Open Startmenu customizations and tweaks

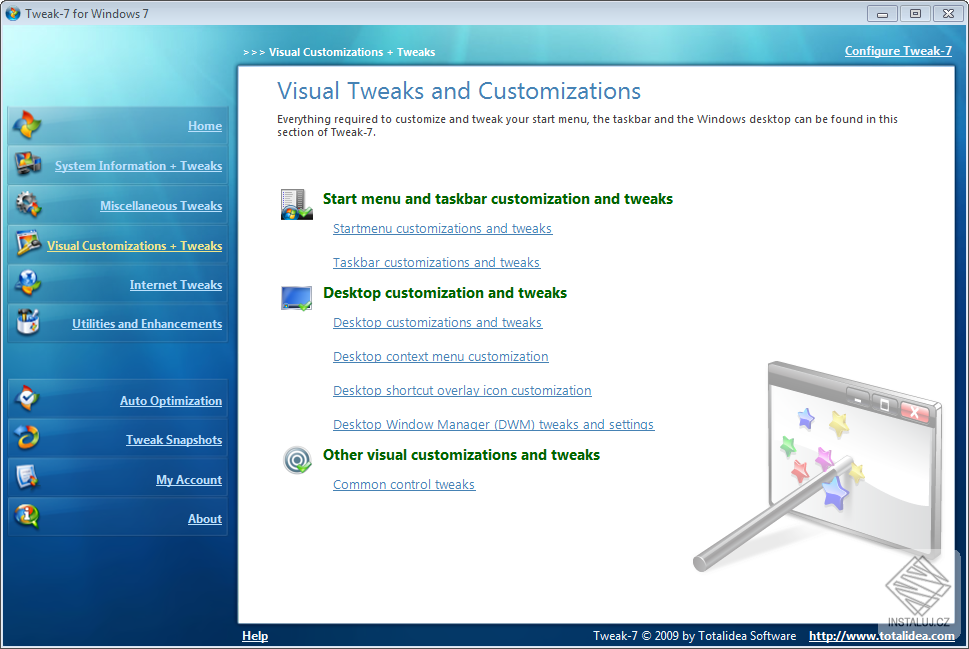click(x=442, y=229)
